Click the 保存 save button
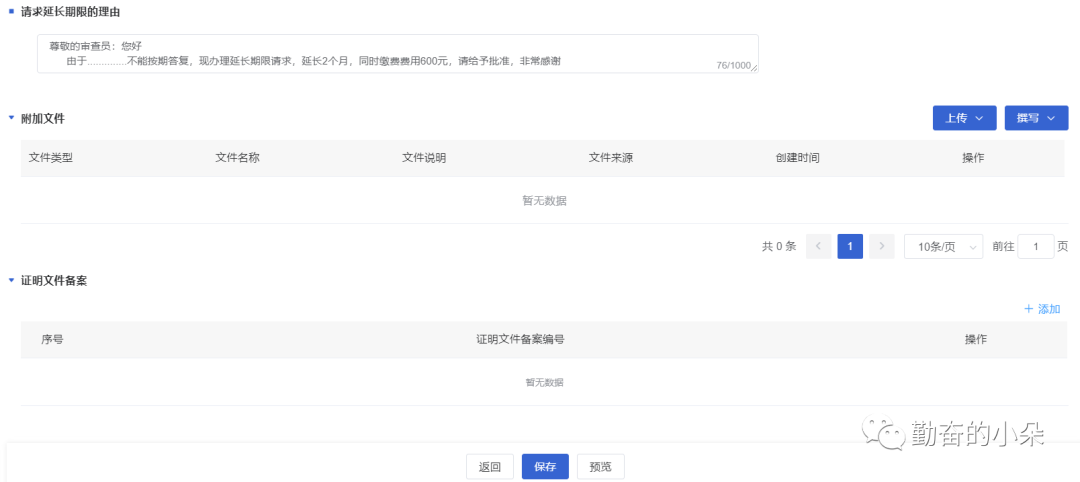1080x482 pixels. point(545,467)
